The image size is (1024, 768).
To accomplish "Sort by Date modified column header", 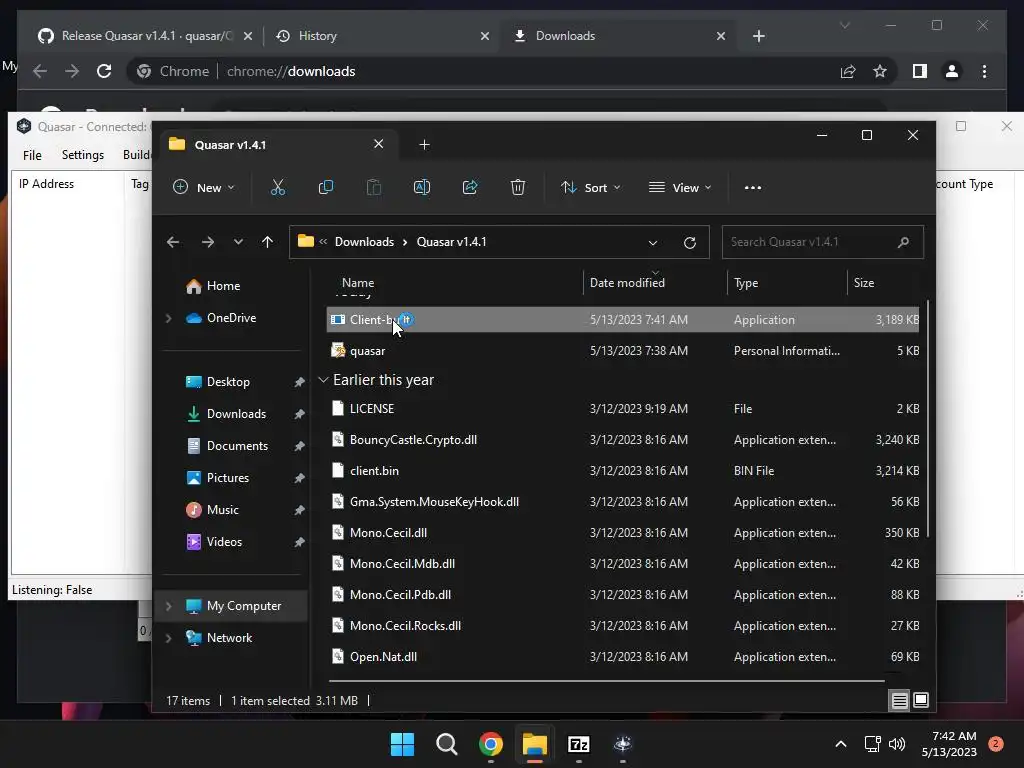I will pyautogui.click(x=627, y=283).
